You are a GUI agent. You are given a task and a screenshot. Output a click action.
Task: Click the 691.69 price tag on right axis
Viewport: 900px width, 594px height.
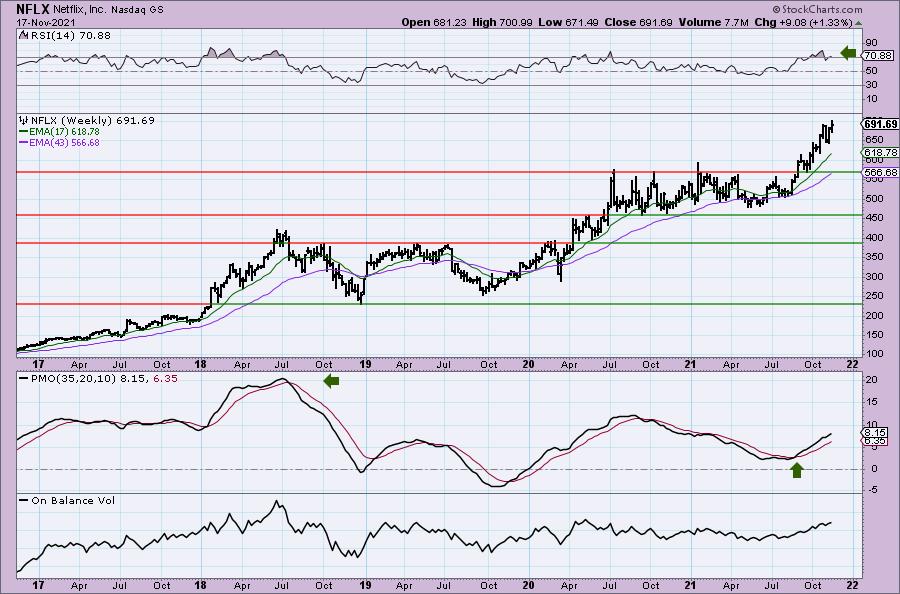(x=880, y=124)
